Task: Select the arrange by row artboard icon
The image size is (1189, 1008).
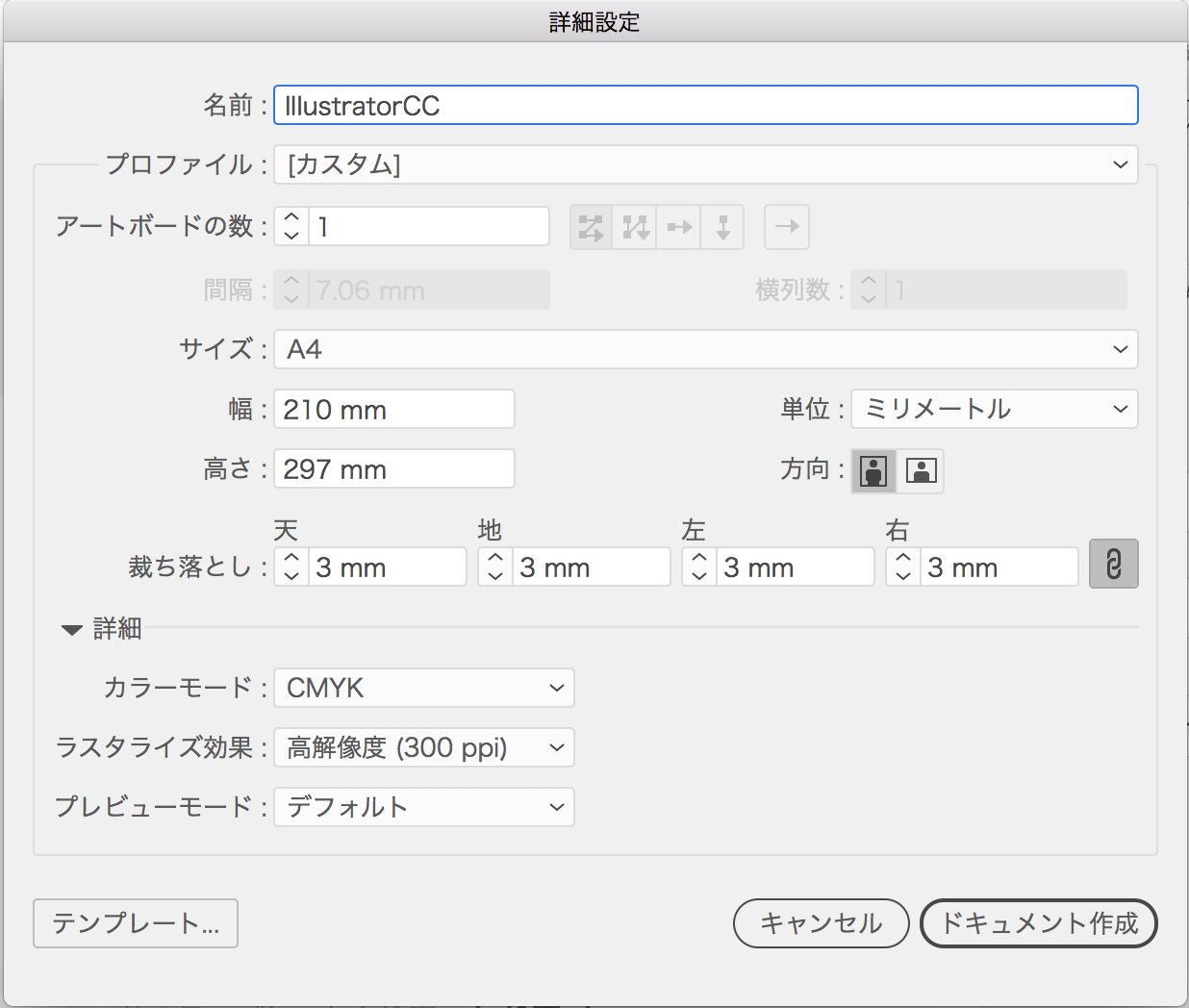Action: pyautogui.click(x=679, y=228)
